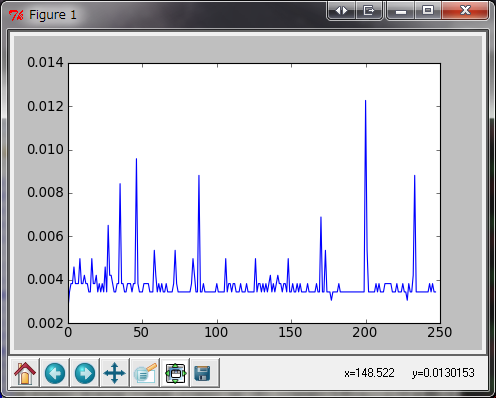The width and height of the screenshot is (496, 398).
Task: Click the blue peak near x=88
Action: [x=199, y=176]
